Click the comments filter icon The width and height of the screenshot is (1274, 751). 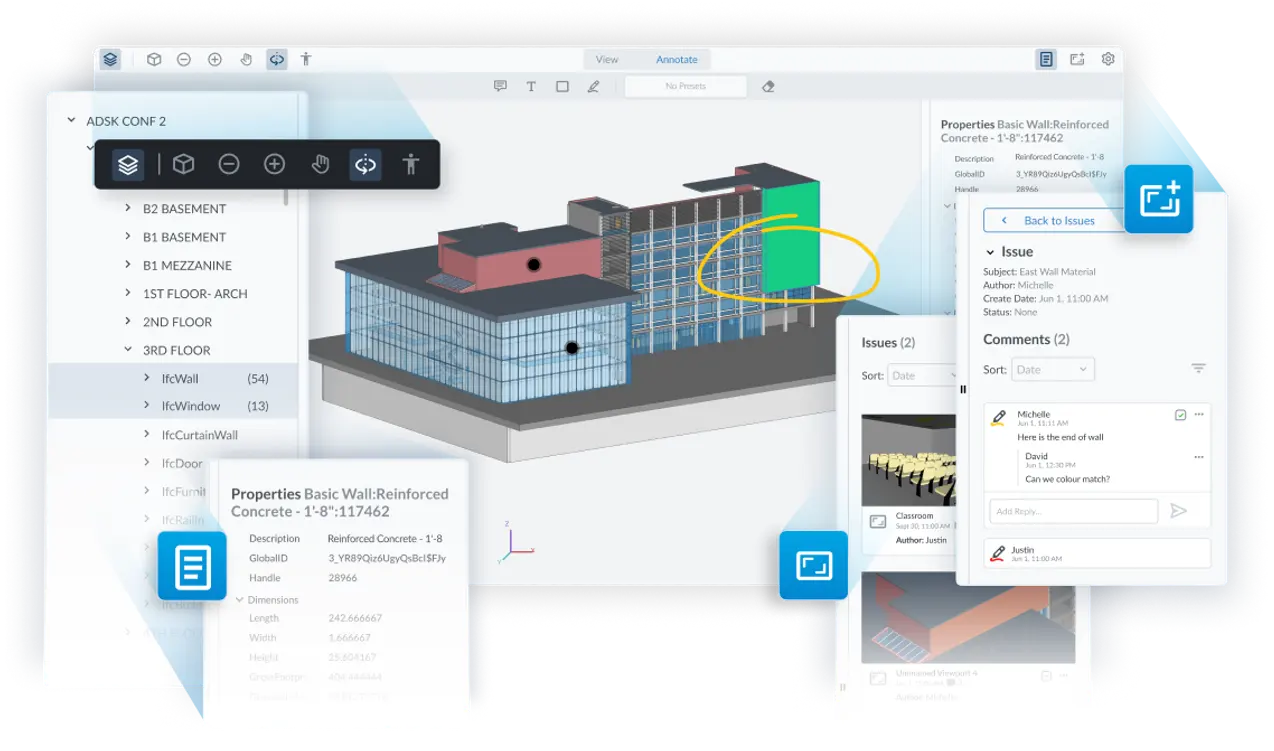1199,369
